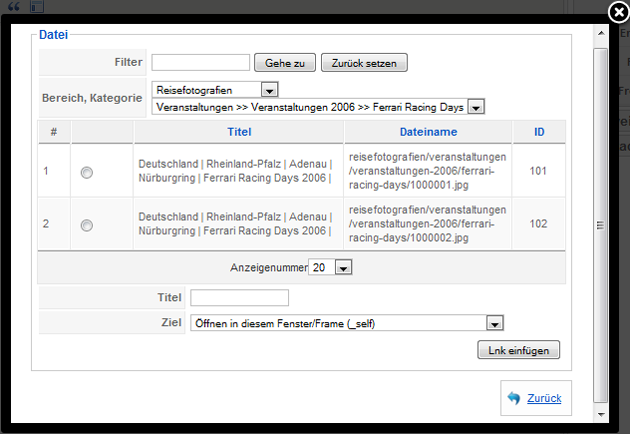Open the Ferrari Racing Days category dropdown
The height and width of the screenshot is (434, 630).
point(318,107)
